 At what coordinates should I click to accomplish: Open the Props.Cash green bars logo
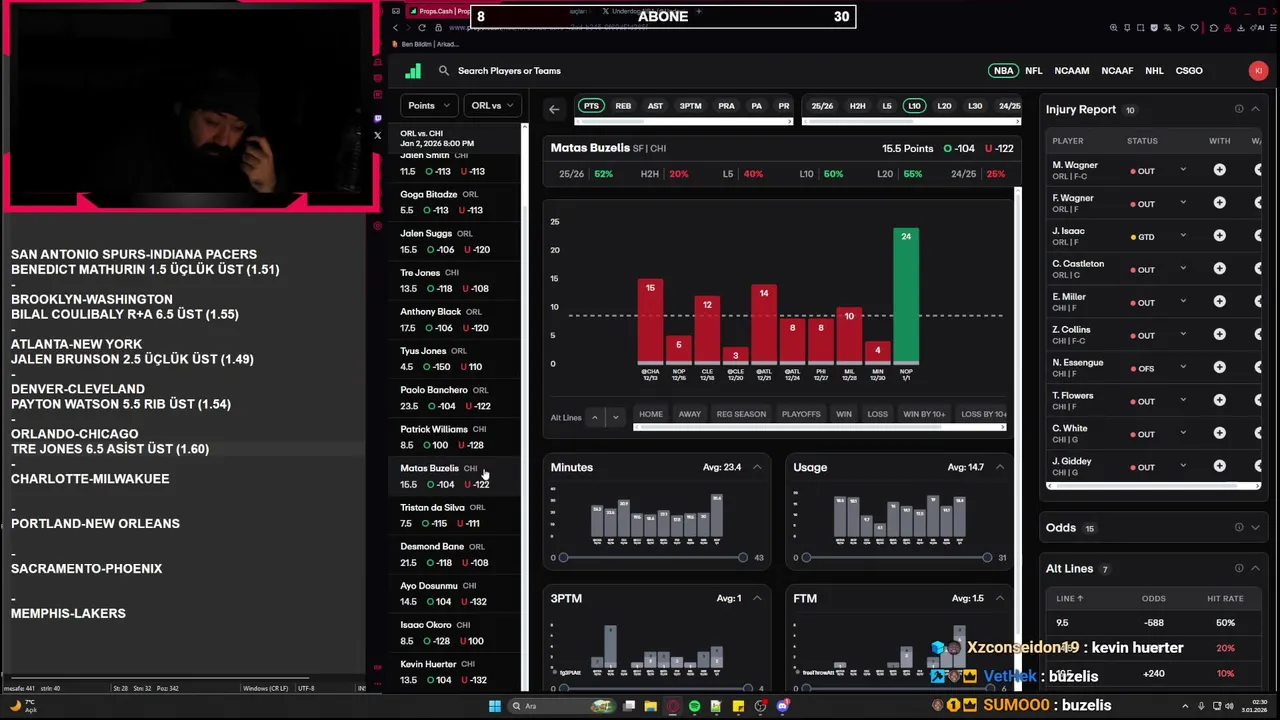click(413, 71)
